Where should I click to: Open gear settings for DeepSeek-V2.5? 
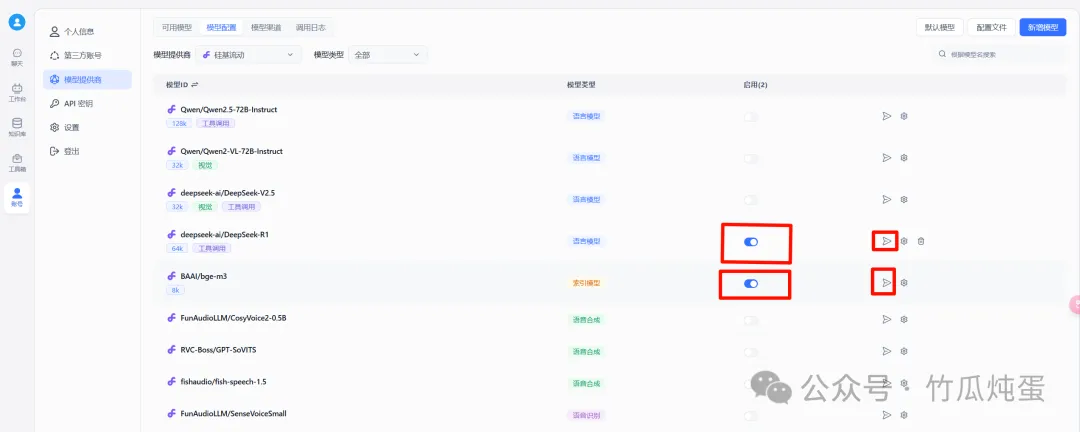coord(904,199)
